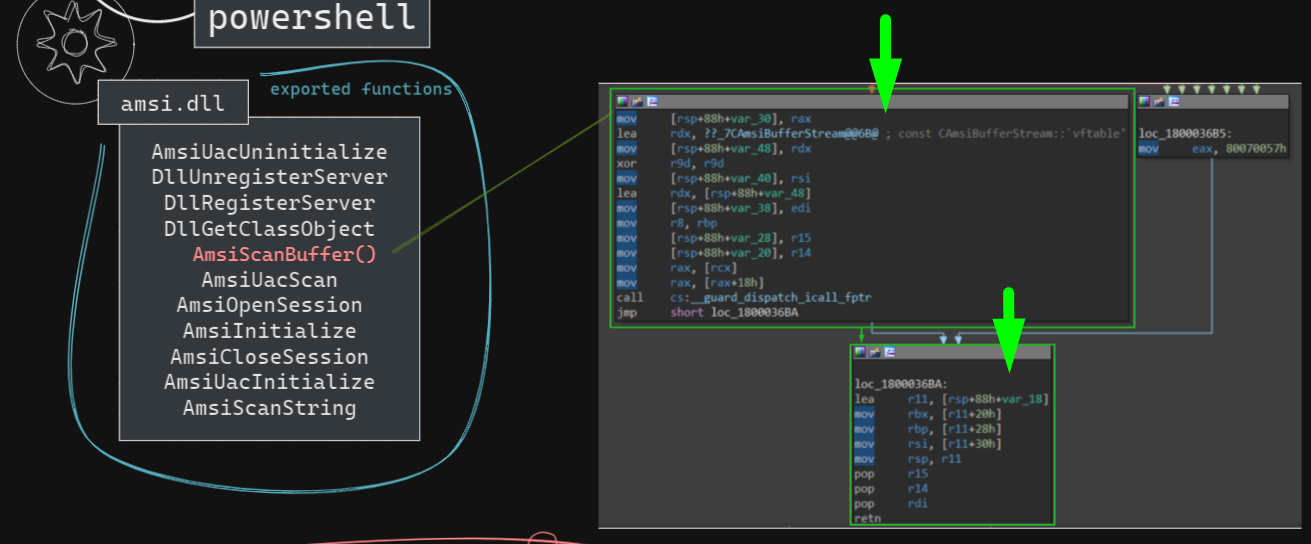The height and width of the screenshot is (544, 1311).
Task: Select AmsiUacScan in the export list
Action: tap(269, 280)
